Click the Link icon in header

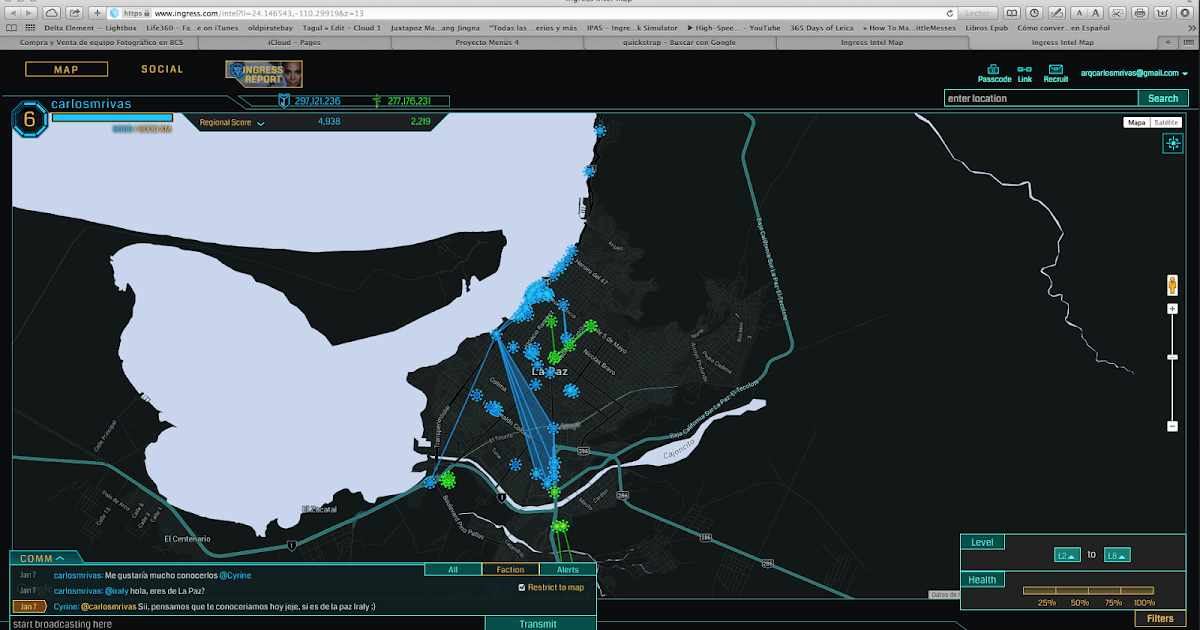1024,69
